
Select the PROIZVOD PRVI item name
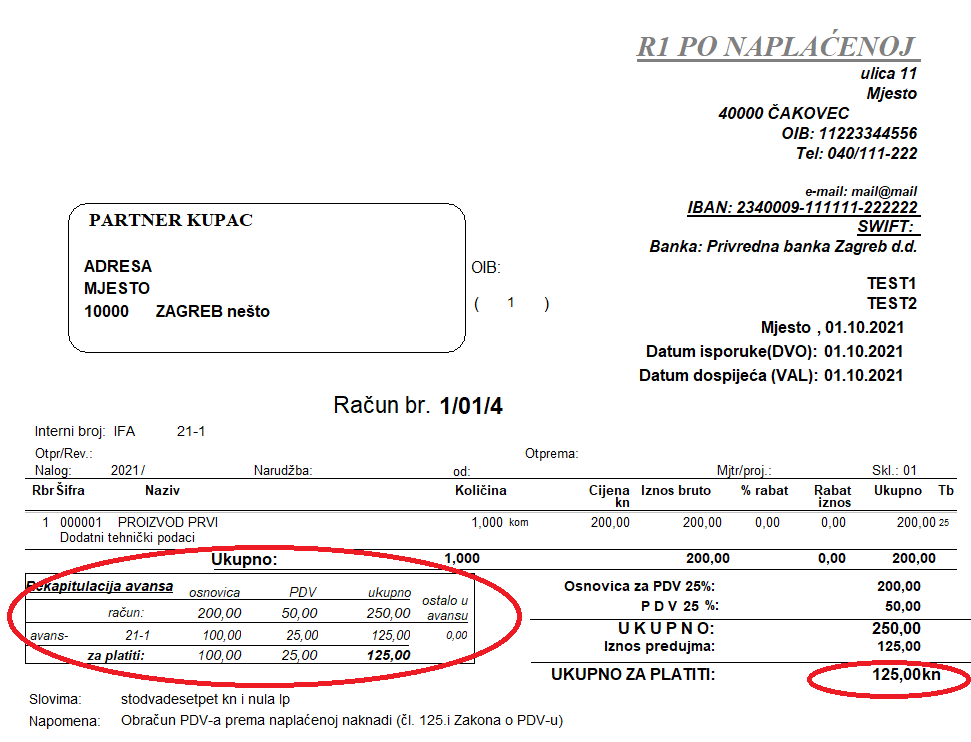[x=167, y=522]
